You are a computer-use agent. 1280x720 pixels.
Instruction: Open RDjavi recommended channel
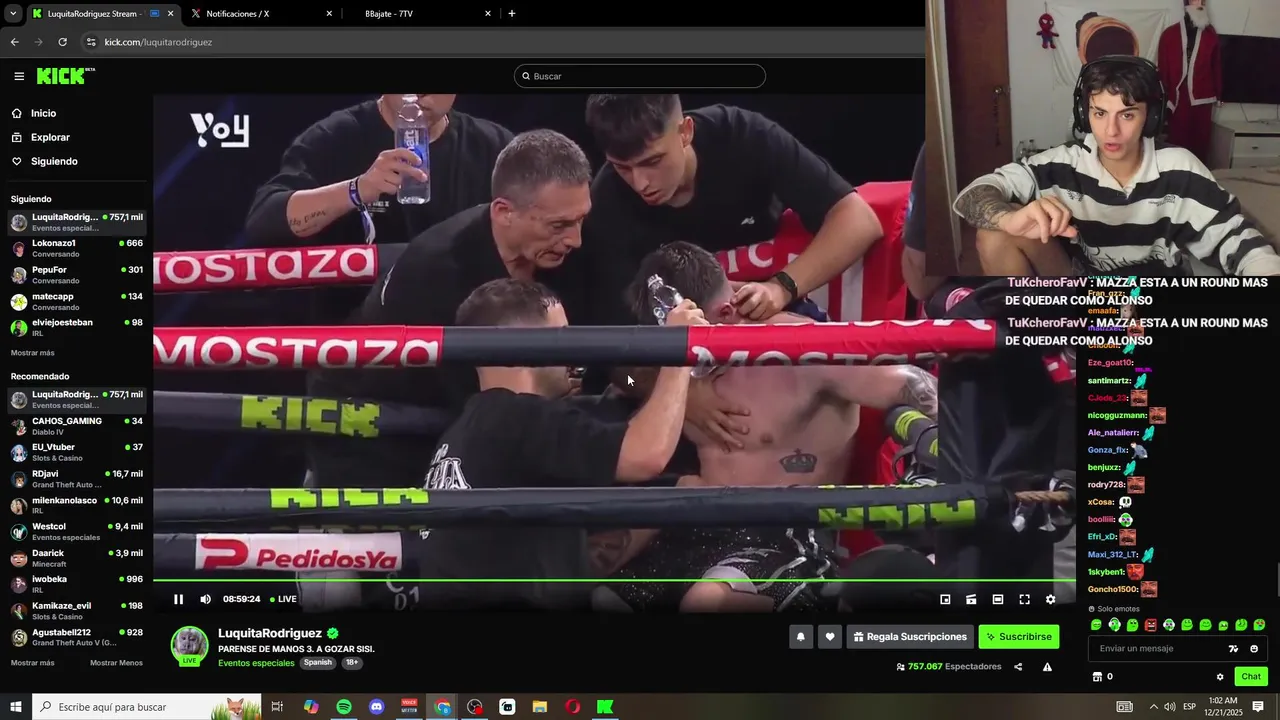[x=77, y=479]
